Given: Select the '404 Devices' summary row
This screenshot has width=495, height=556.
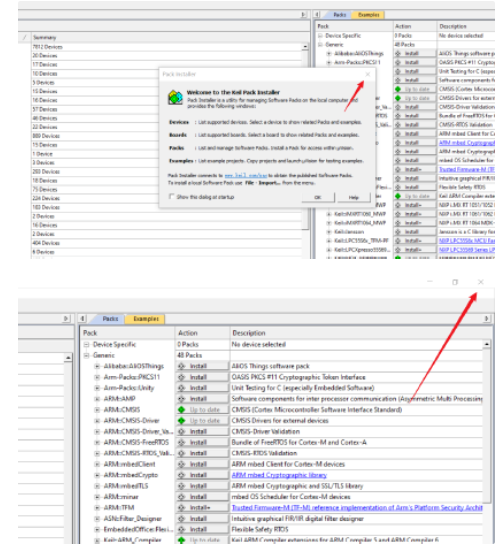Looking at the screenshot, I should [167, 243].
